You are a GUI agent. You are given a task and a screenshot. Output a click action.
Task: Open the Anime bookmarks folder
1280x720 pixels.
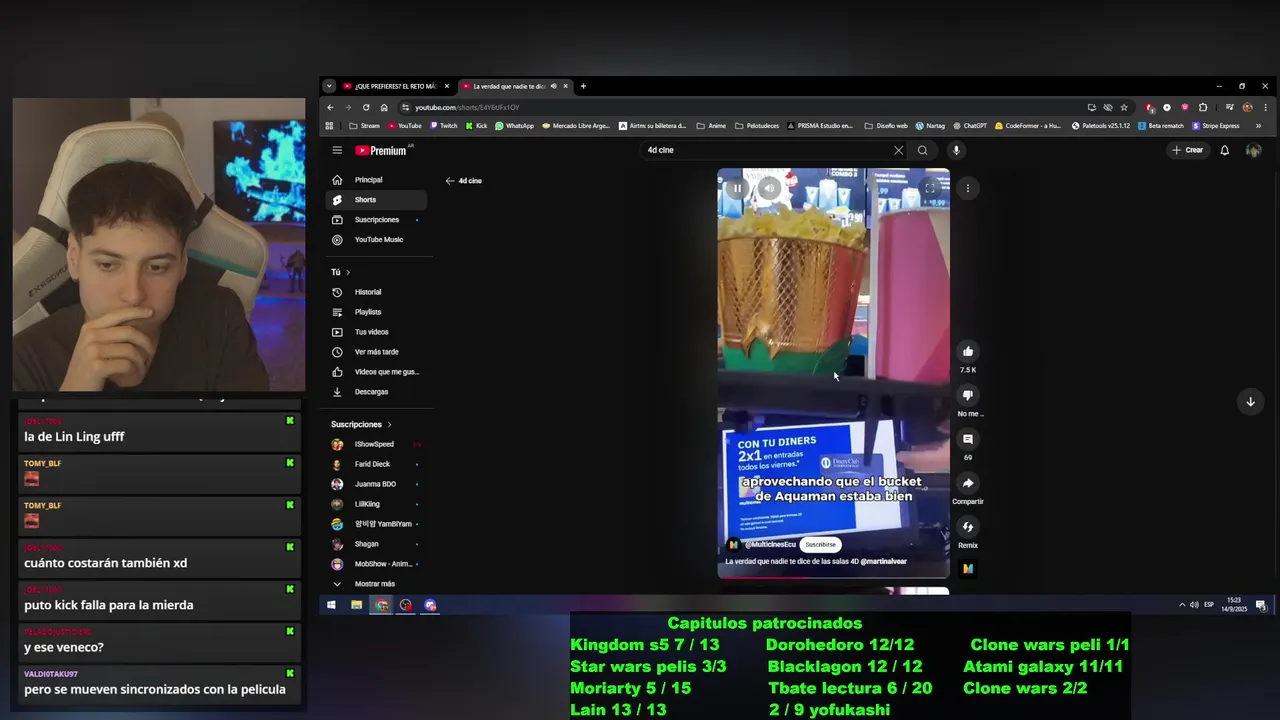pyautogui.click(x=711, y=126)
